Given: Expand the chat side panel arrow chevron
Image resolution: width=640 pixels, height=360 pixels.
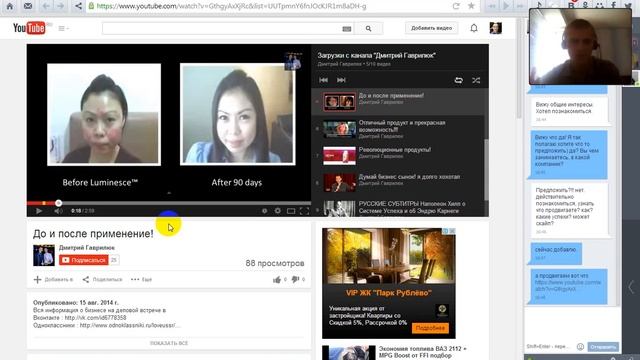Looking at the screenshot, I should pyautogui.click(x=631, y=287).
